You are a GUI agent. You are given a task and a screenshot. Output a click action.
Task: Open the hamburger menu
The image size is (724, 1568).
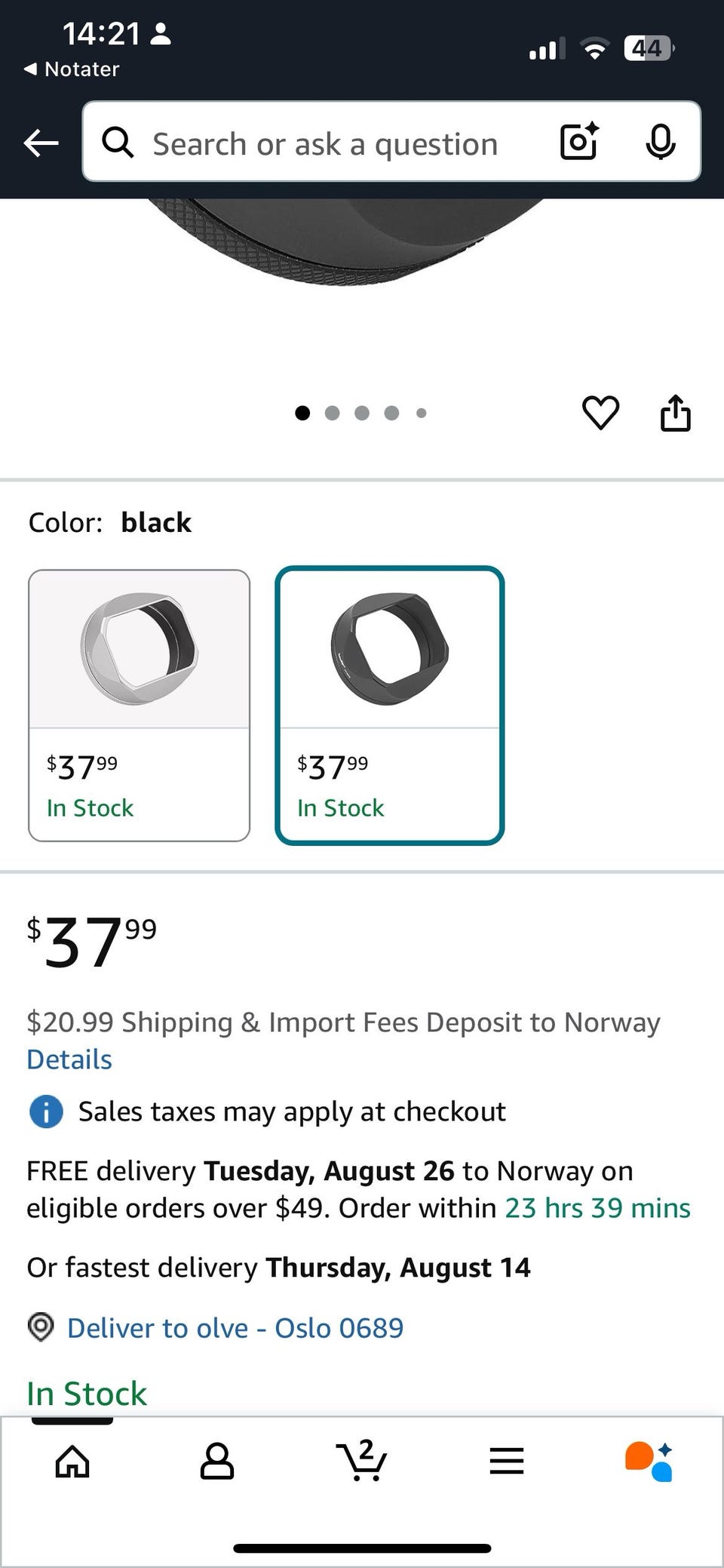507,1461
